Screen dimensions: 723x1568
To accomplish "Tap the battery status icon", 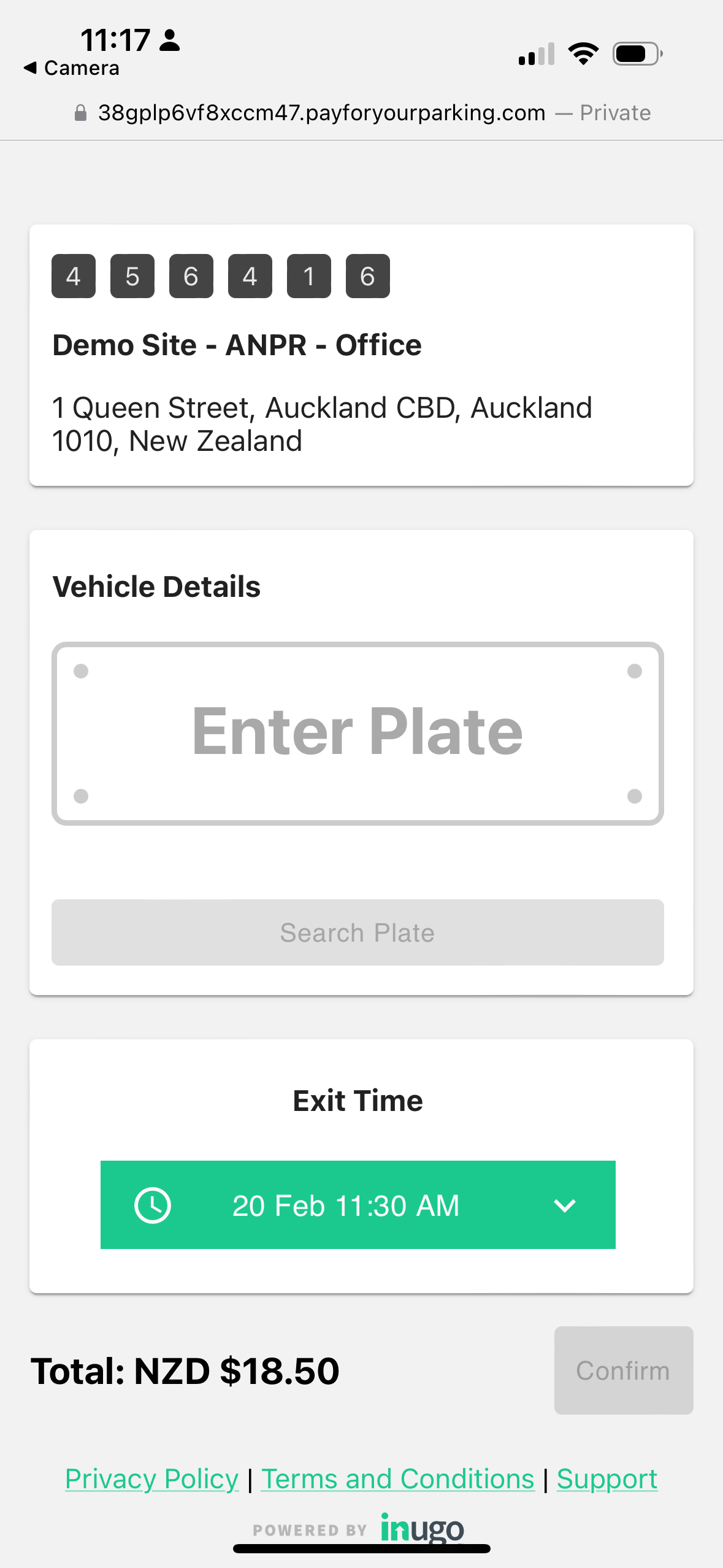I will coord(637,54).
